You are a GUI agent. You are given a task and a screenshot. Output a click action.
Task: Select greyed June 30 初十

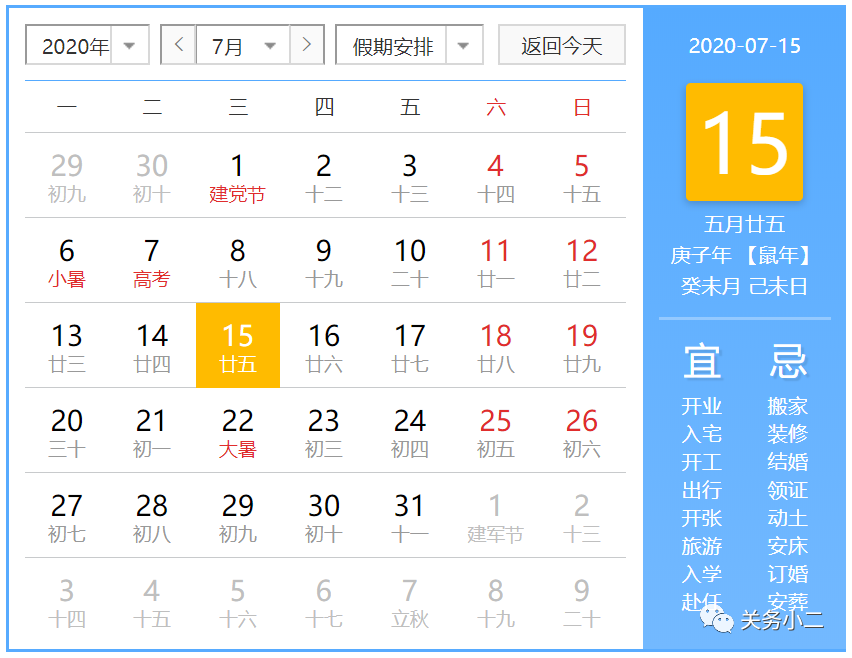(x=152, y=176)
